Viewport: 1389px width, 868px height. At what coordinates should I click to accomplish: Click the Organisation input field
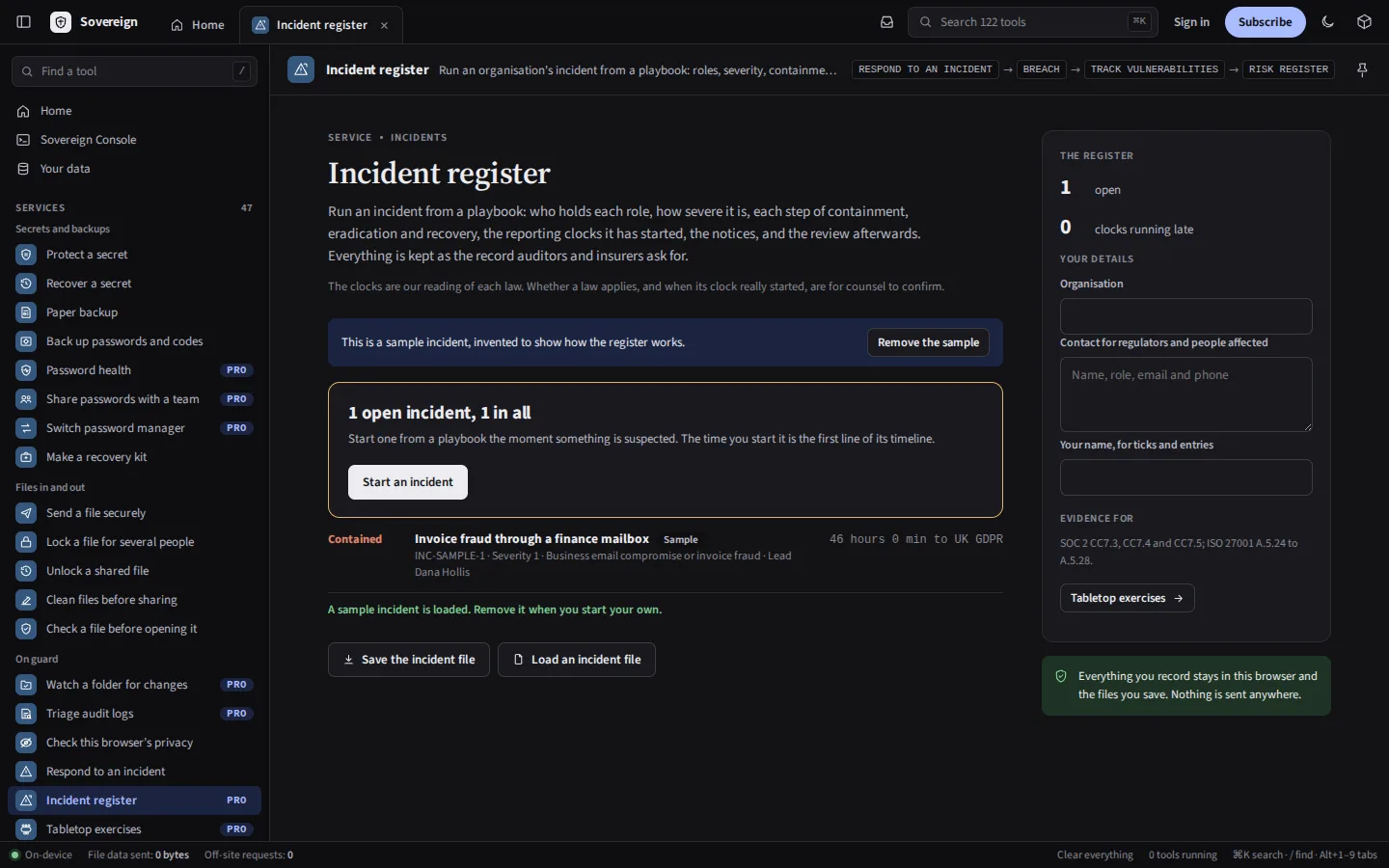point(1185,316)
